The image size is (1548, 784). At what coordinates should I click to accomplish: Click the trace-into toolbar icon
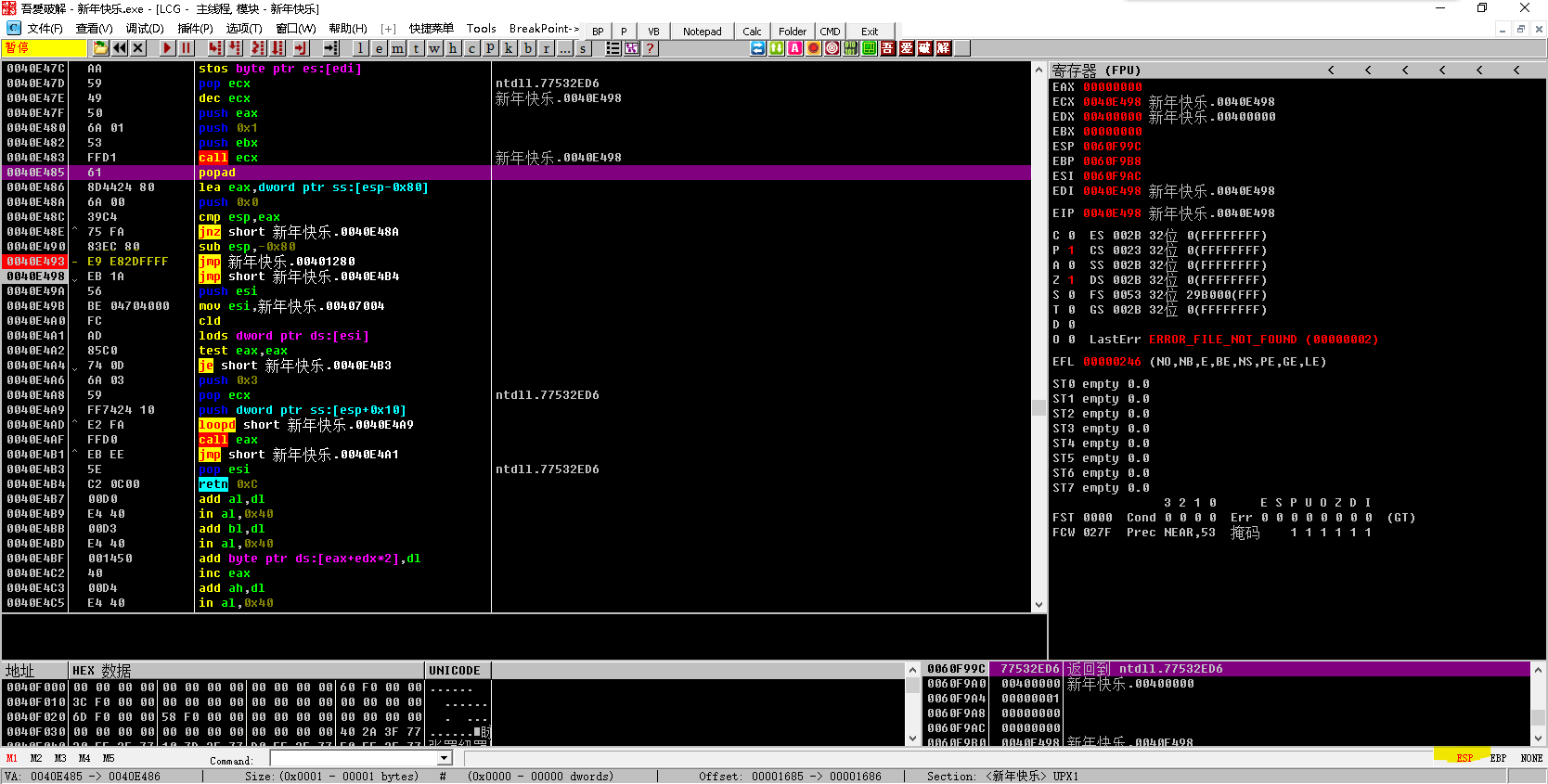pyautogui.click(x=258, y=48)
